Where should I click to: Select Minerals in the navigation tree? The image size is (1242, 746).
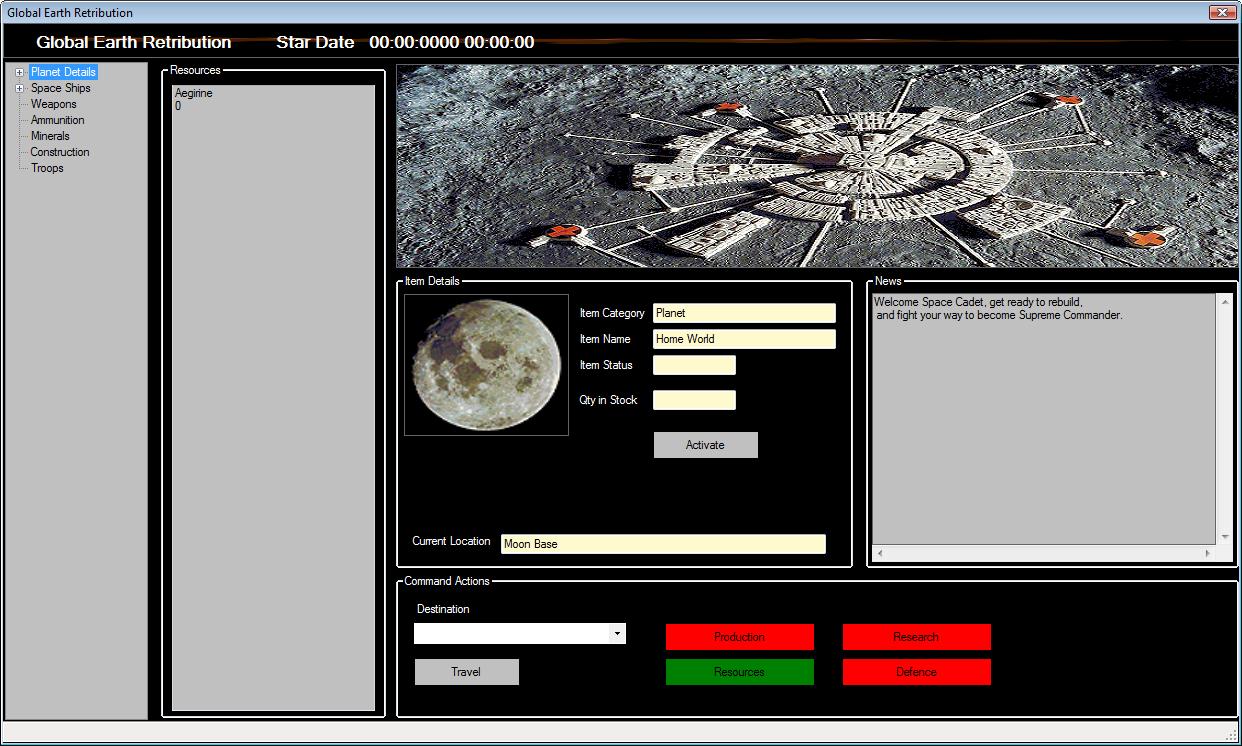[50, 136]
